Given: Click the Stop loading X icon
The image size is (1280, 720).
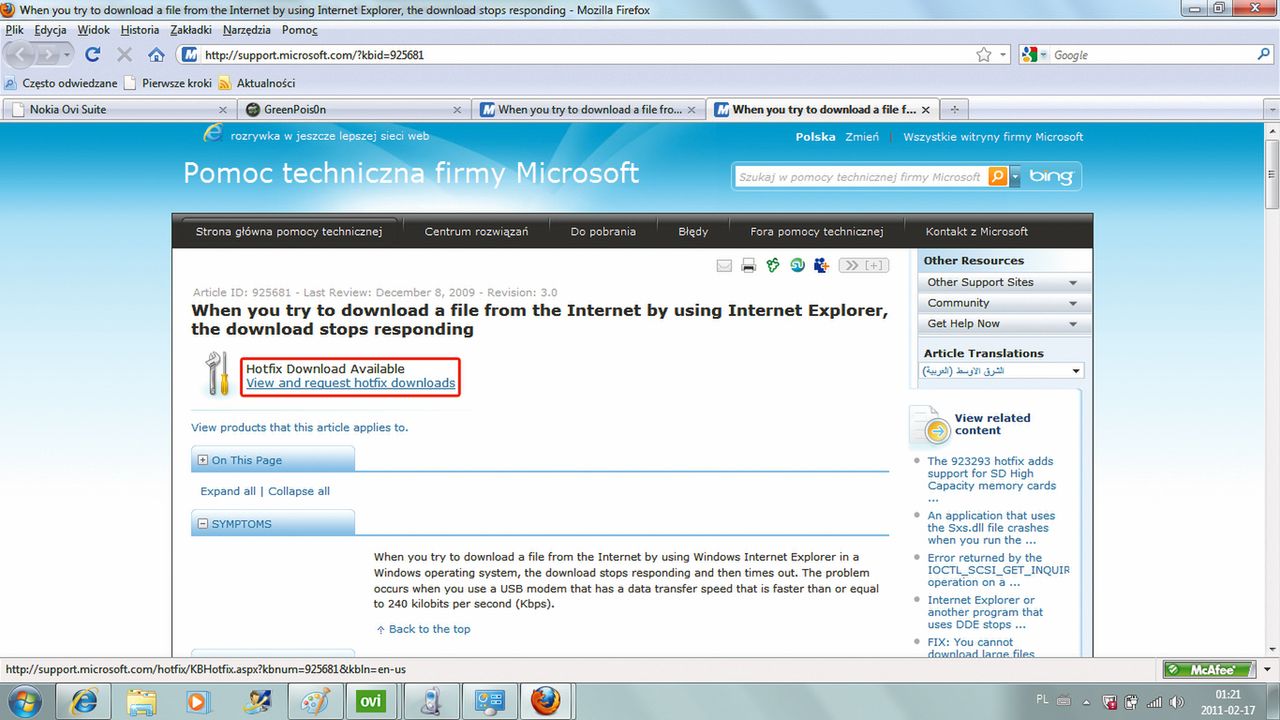Looking at the screenshot, I should [x=124, y=55].
